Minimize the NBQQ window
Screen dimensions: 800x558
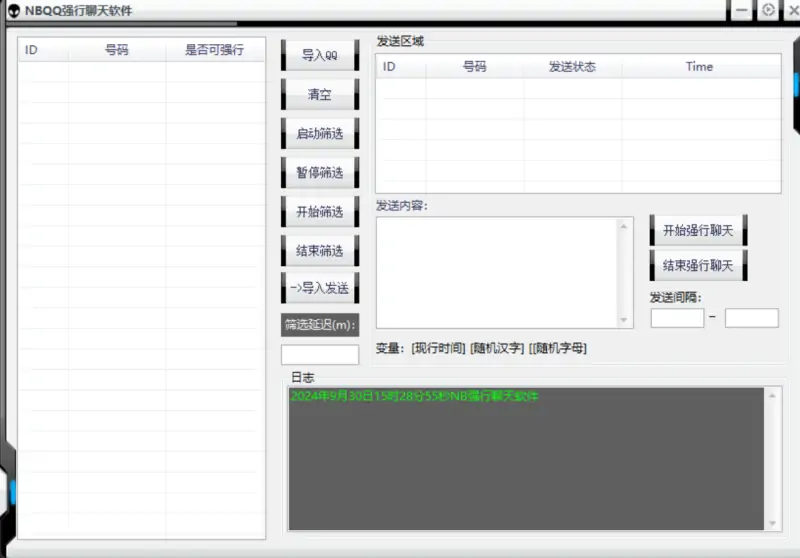pyautogui.click(x=741, y=10)
